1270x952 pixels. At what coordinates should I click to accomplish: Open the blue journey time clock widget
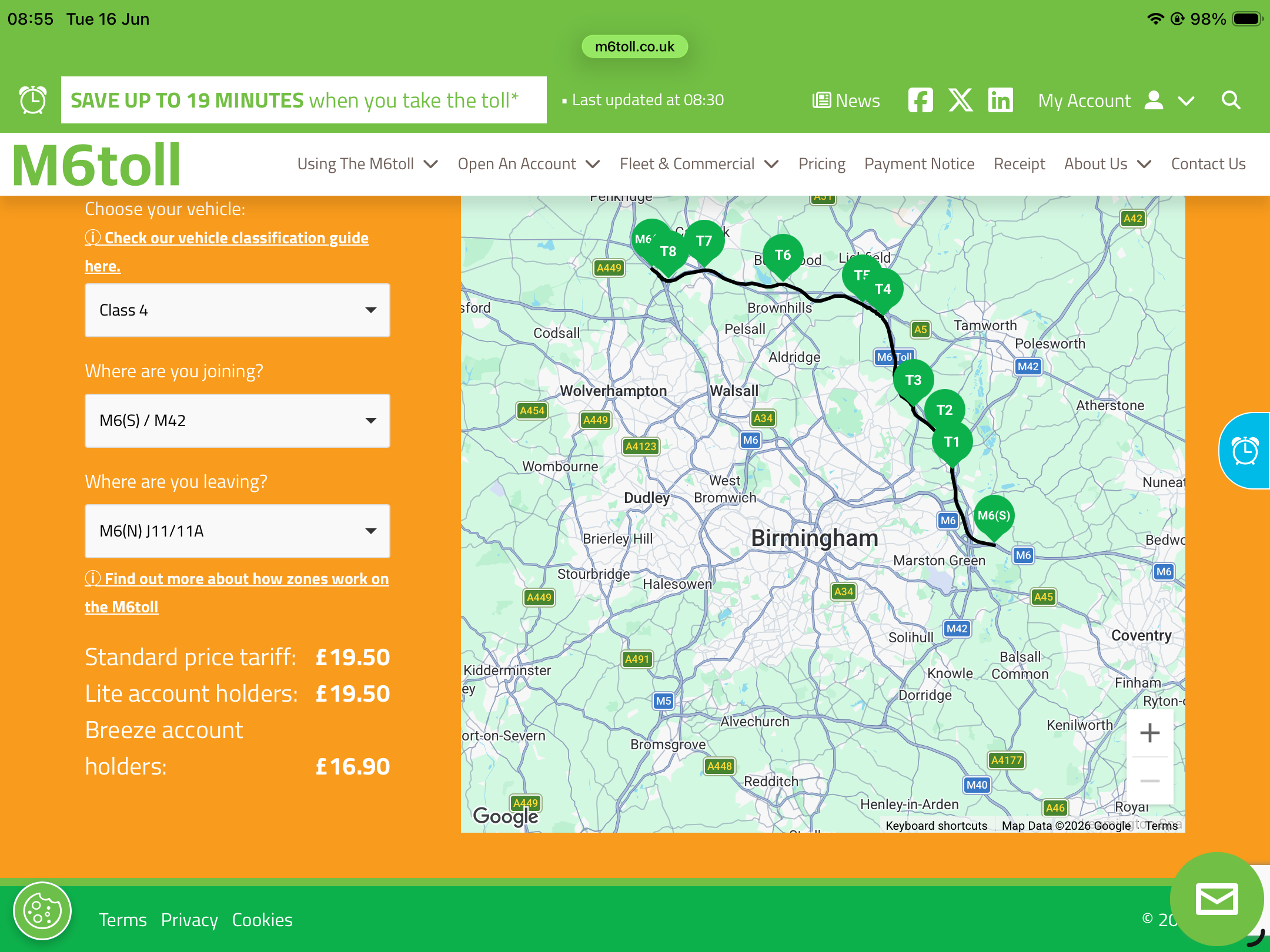1245,451
